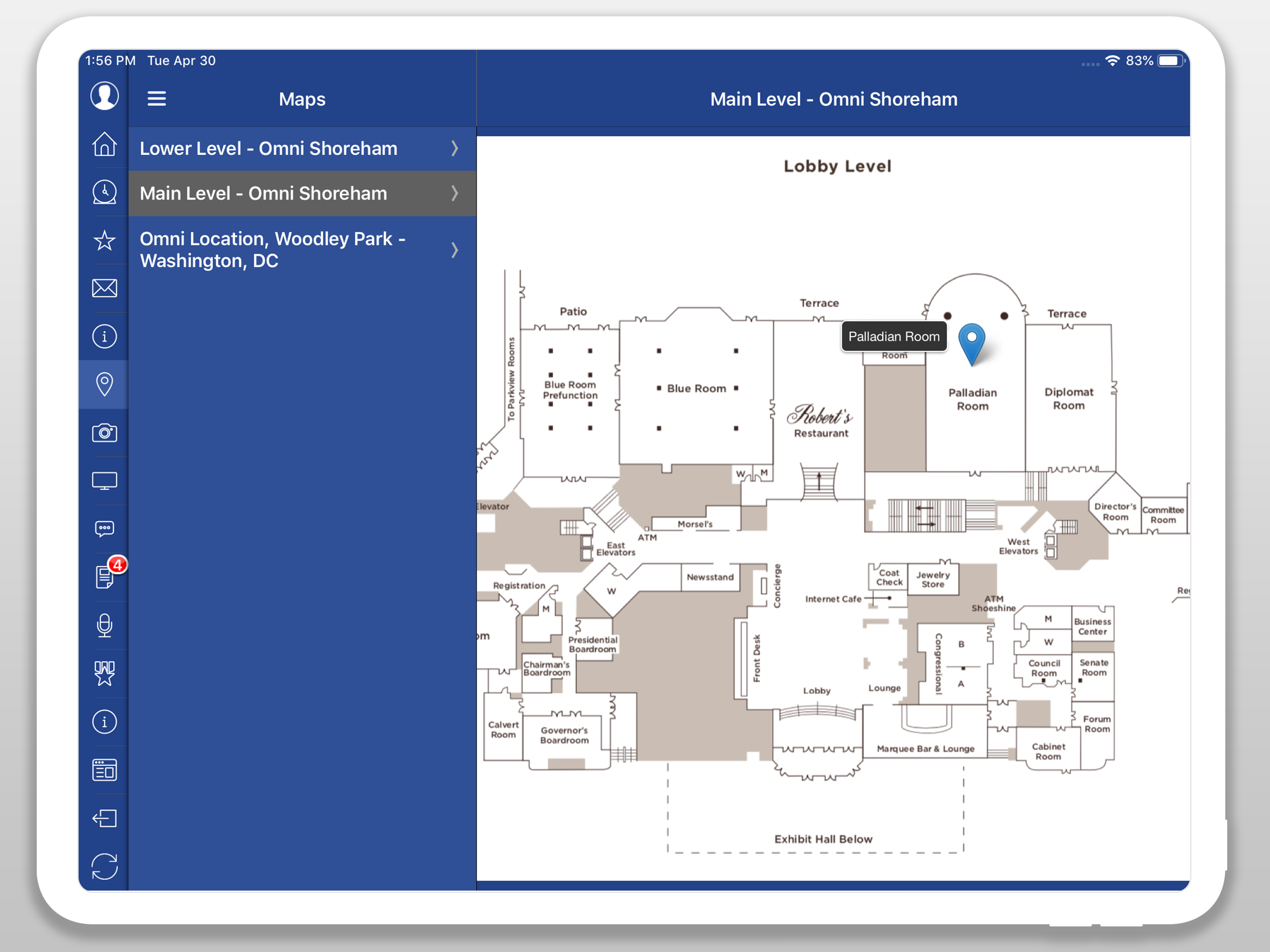The width and height of the screenshot is (1270, 952).
Task: Tap the refresh sync icon
Action: pyautogui.click(x=105, y=866)
